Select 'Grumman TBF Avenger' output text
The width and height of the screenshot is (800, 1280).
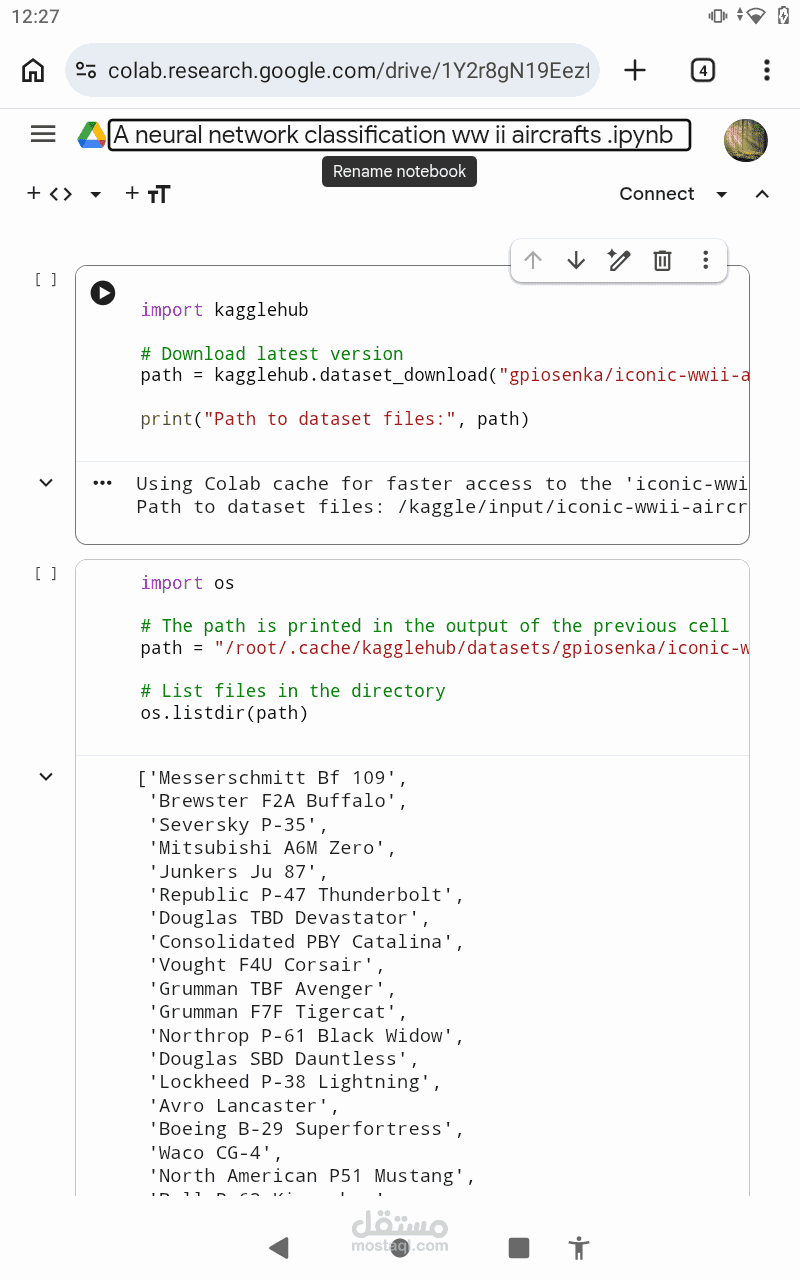pyautogui.click(x=272, y=989)
